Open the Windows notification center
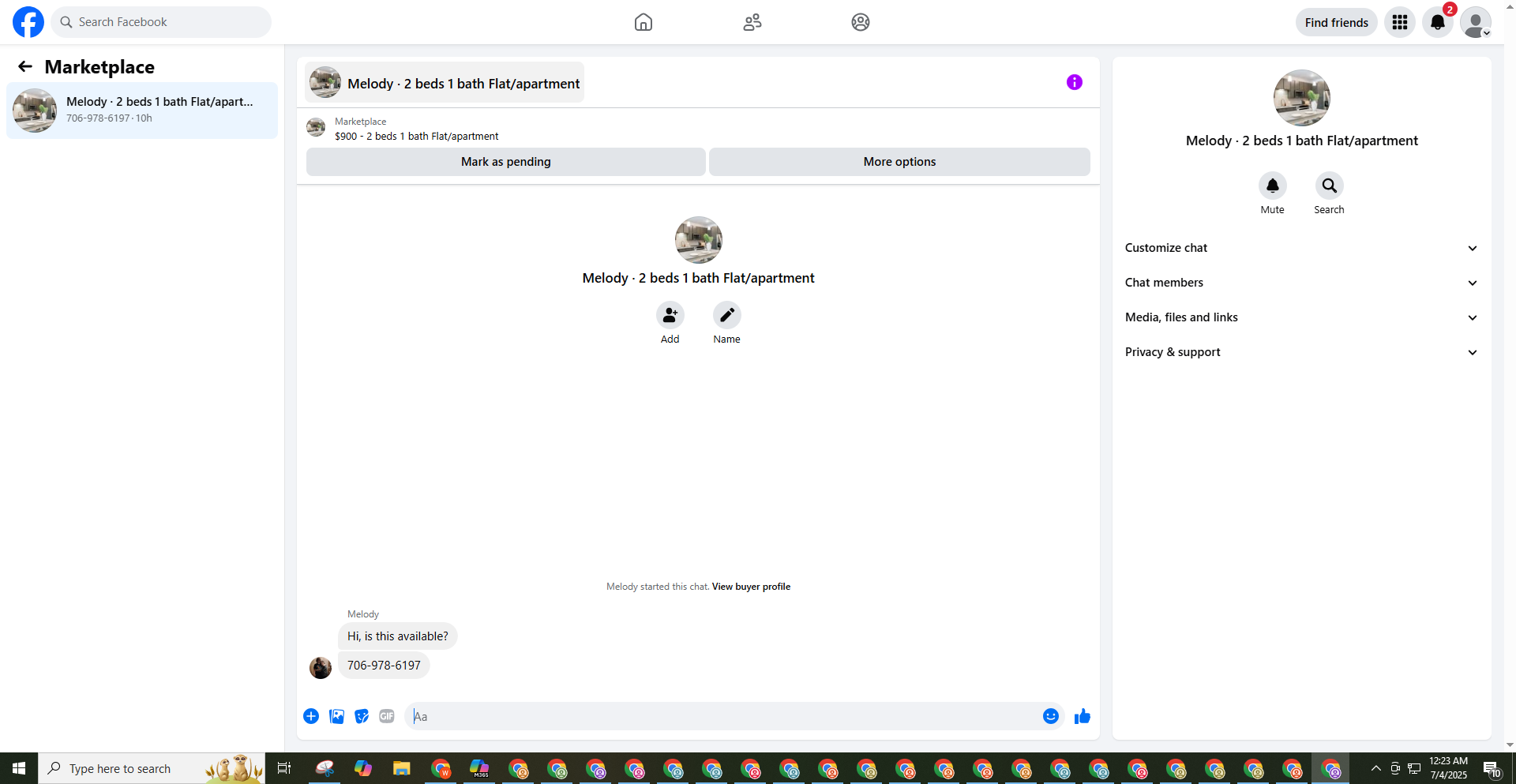The width and height of the screenshot is (1516, 784). click(x=1492, y=768)
